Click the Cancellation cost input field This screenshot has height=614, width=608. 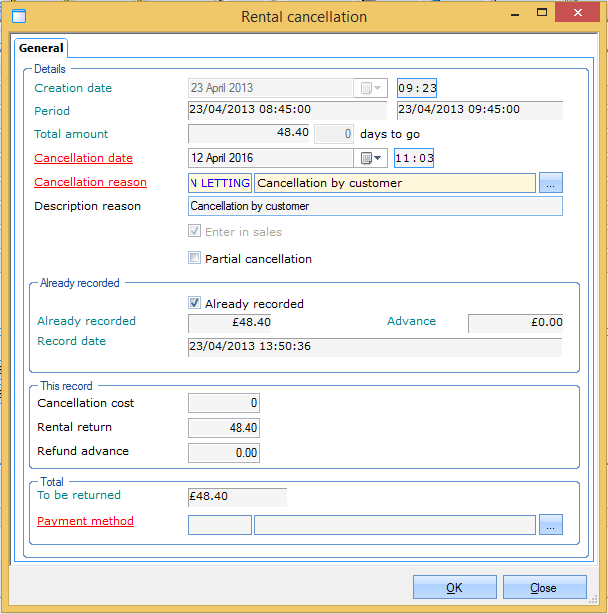click(224, 403)
